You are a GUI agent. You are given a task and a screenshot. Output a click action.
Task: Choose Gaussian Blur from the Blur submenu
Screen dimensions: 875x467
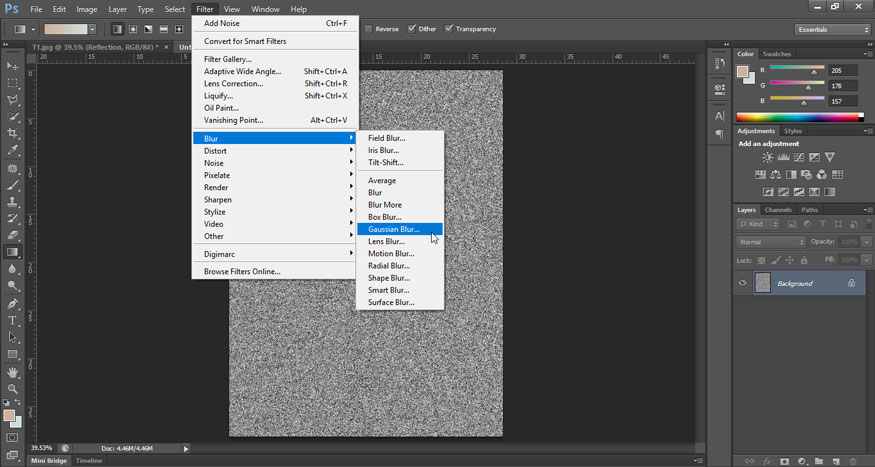point(394,229)
